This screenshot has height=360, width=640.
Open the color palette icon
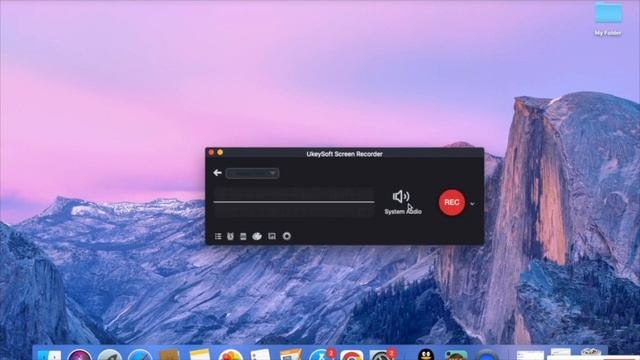[x=257, y=236]
